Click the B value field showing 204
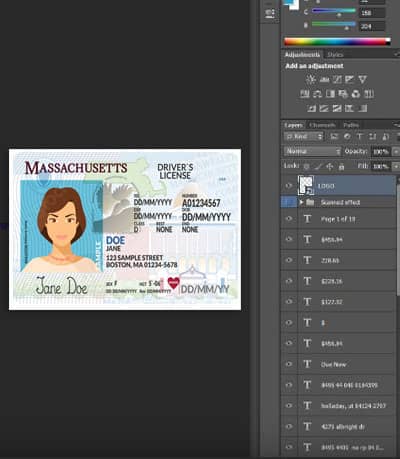This screenshot has width=400, height=459. [372, 26]
